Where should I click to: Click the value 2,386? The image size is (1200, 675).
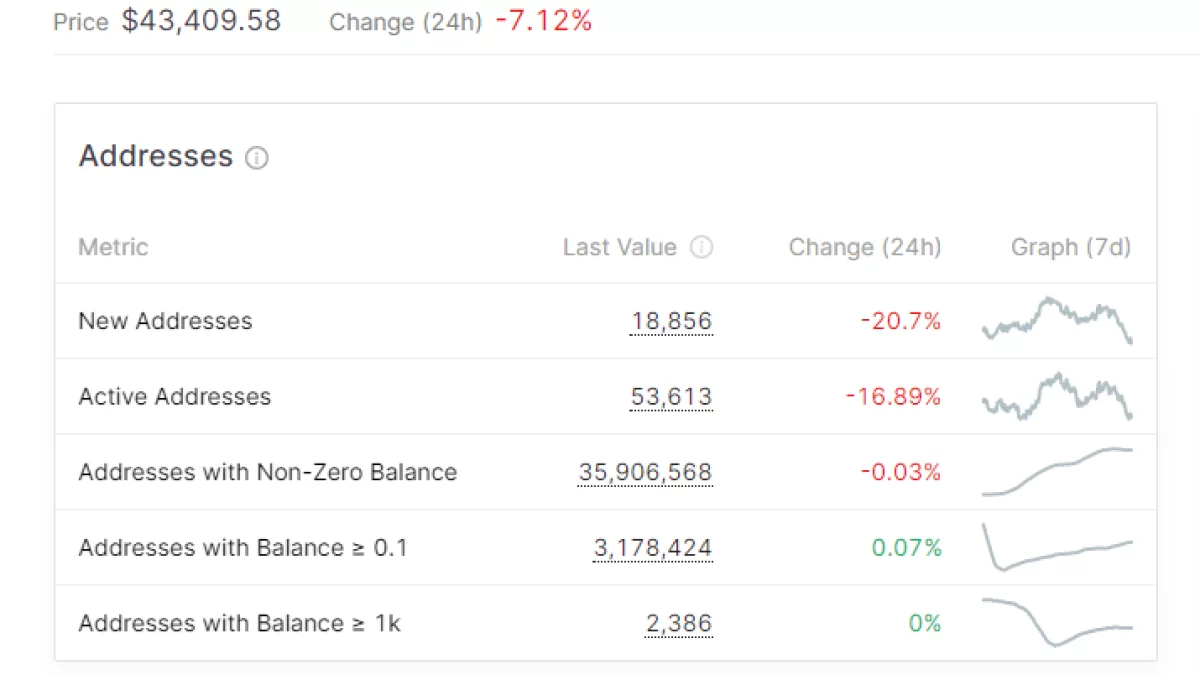tap(679, 623)
